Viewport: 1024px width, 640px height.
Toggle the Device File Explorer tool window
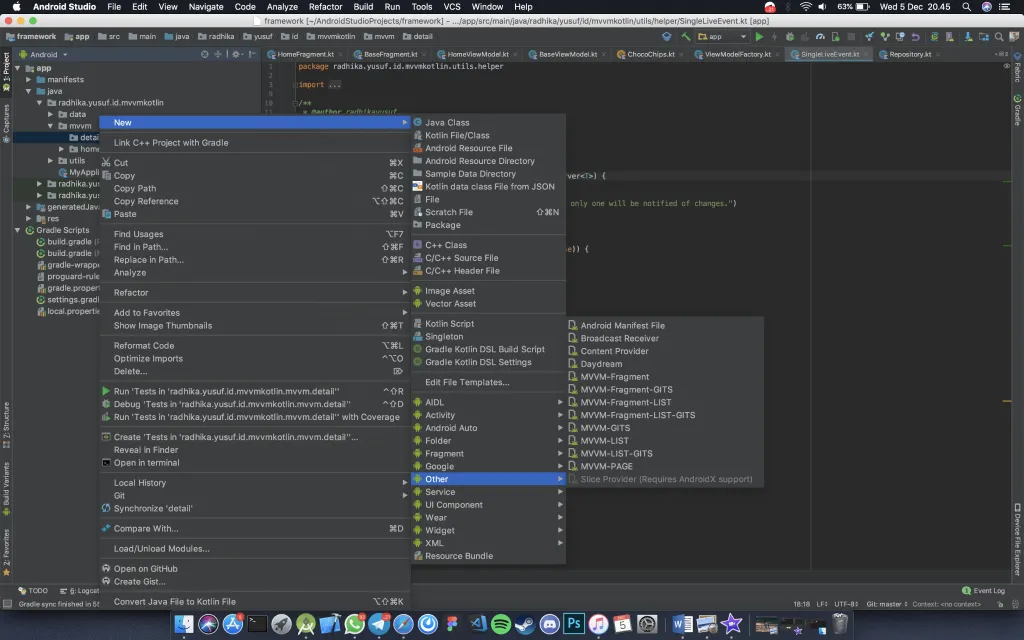(1017, 539)
